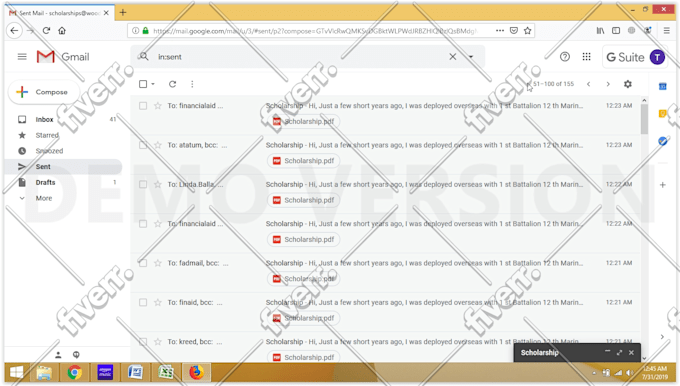The height and width of the screenshot is (386, 680).
Task: Open Excel from the taskbar
Action: click(166, 373)
